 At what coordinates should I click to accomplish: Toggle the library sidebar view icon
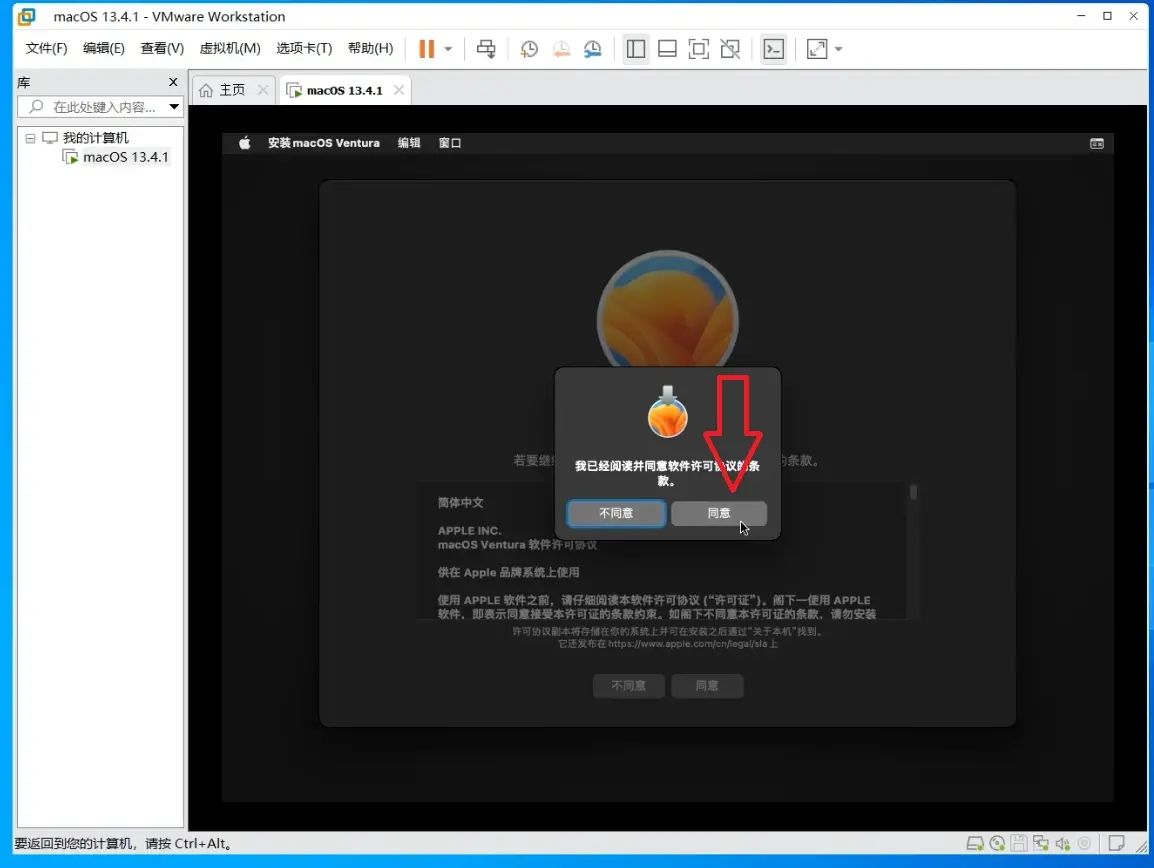pos(636,49)
